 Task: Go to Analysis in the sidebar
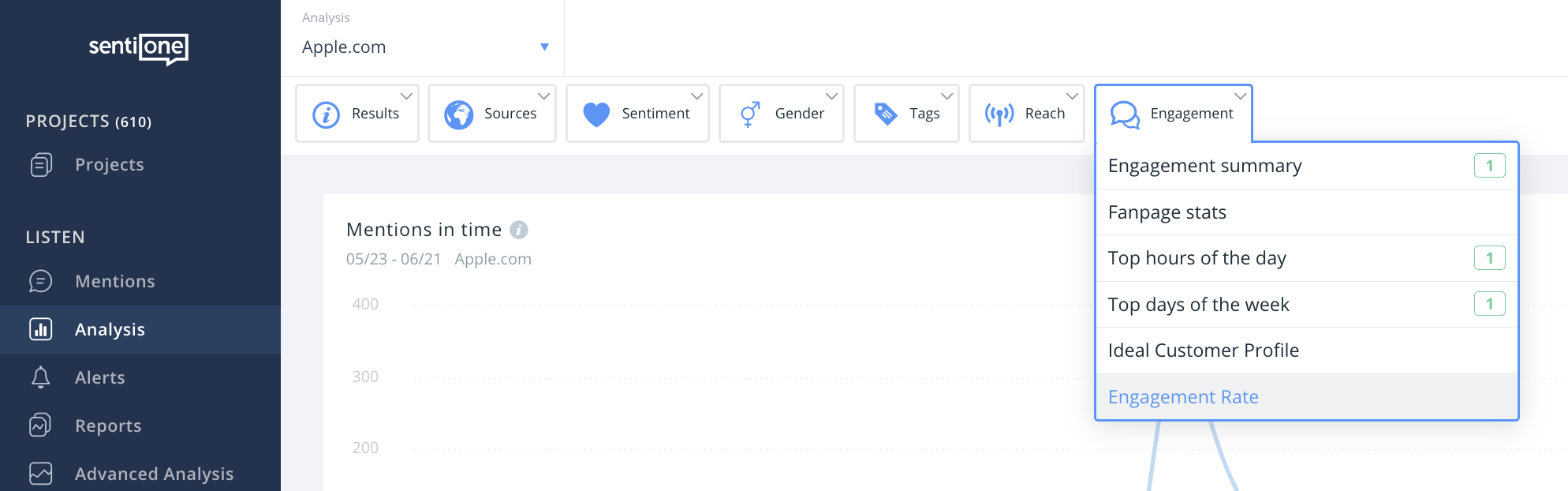[x=110, y=330]
